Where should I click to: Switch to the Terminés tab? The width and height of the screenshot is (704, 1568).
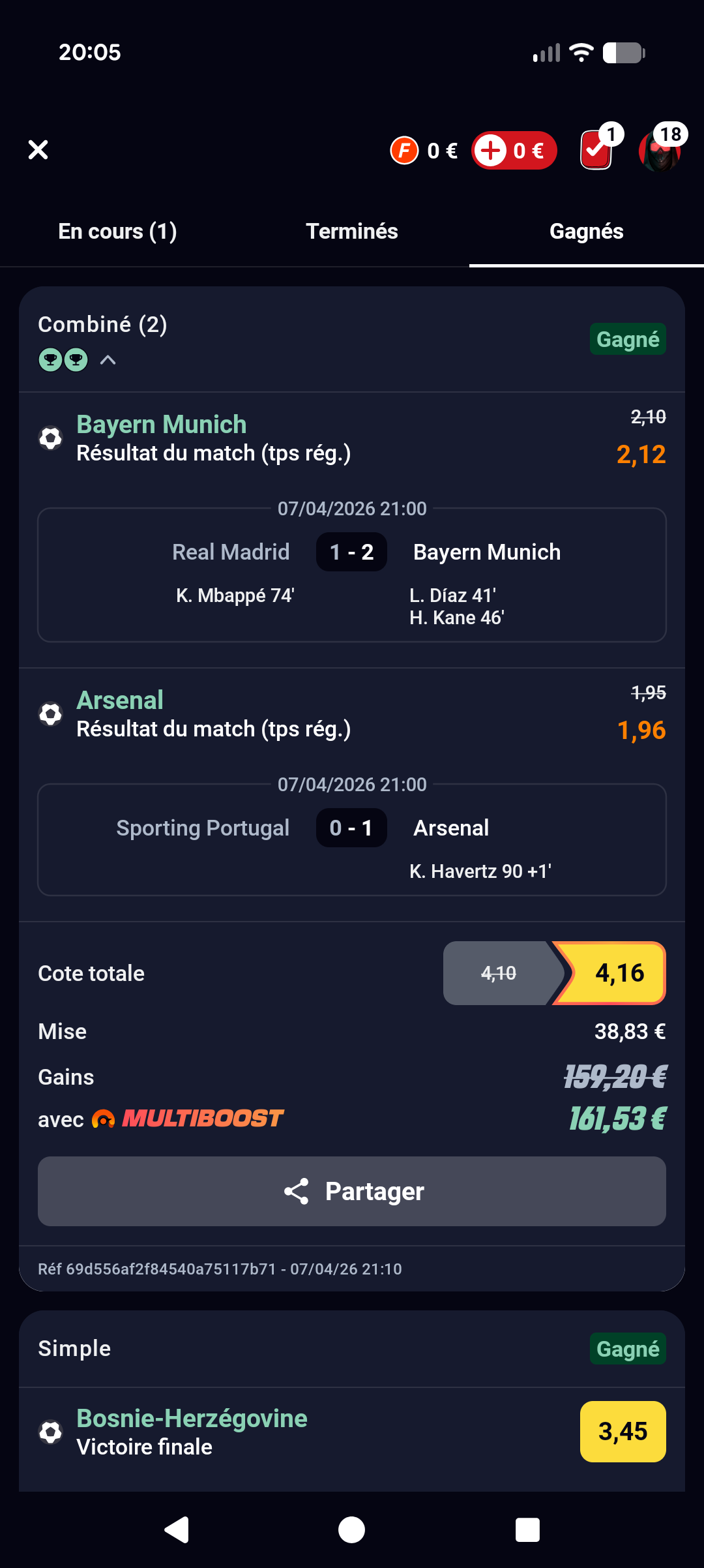point(352,232)
